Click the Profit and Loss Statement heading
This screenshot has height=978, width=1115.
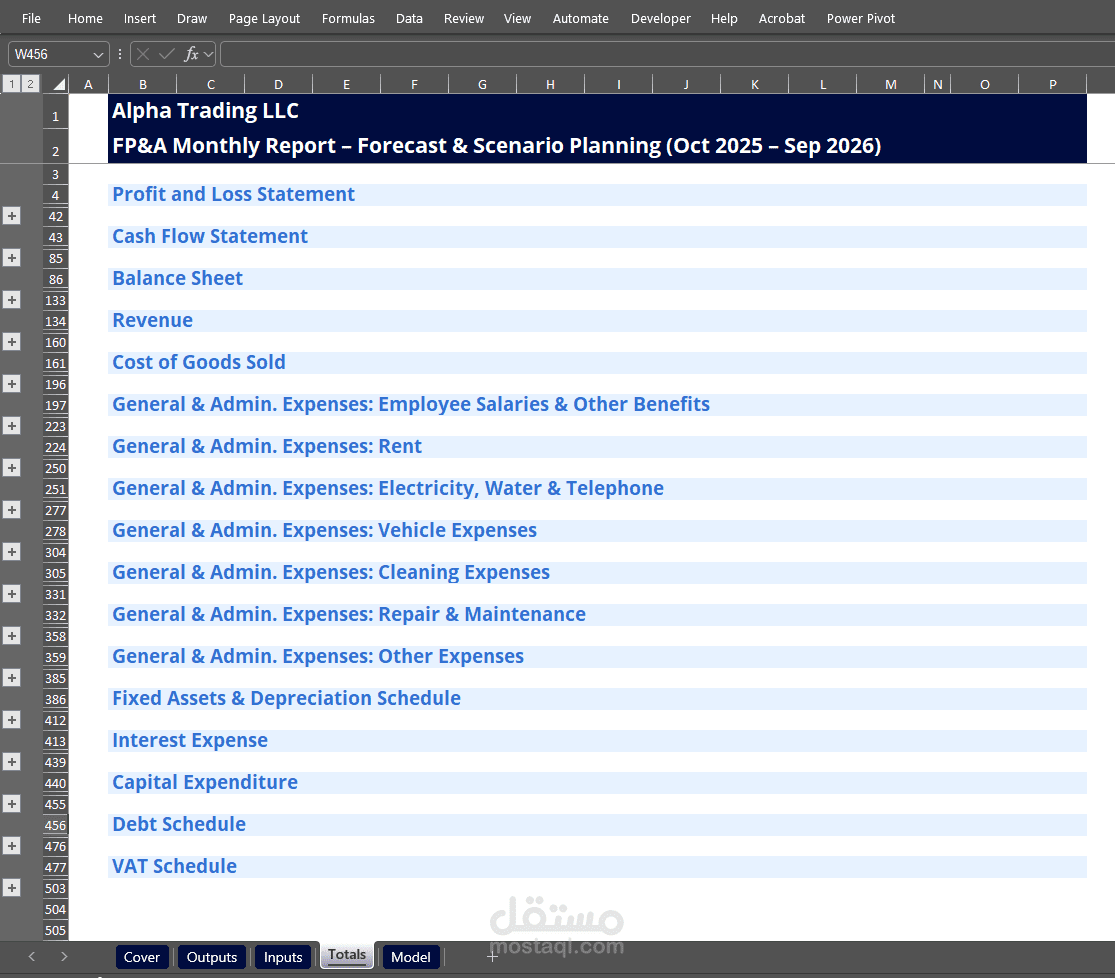point(233,194)
